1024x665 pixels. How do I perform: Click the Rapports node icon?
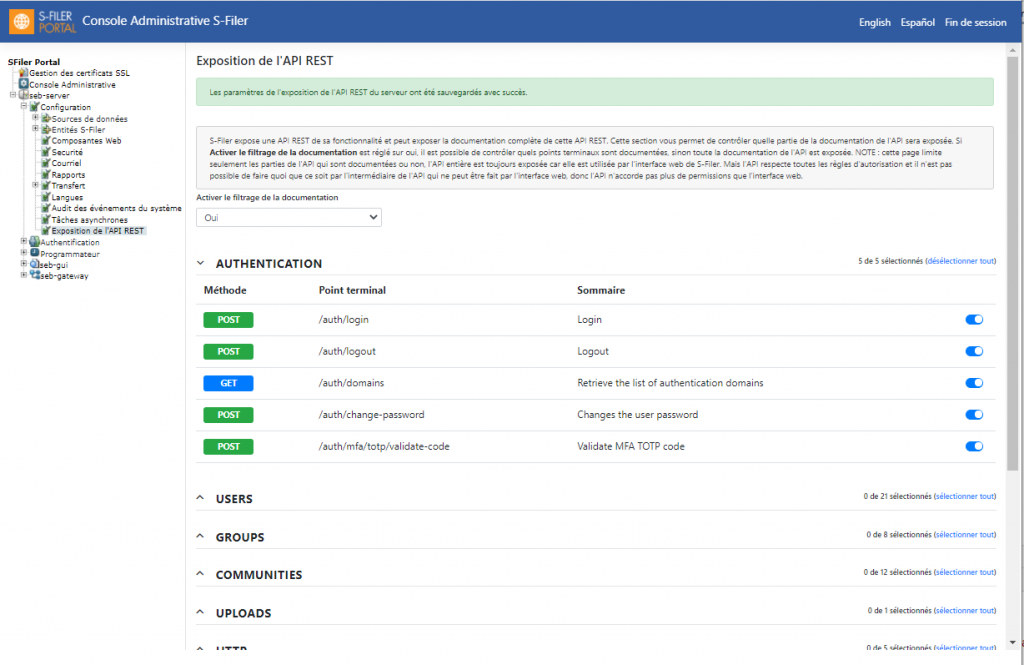[46, 174]
